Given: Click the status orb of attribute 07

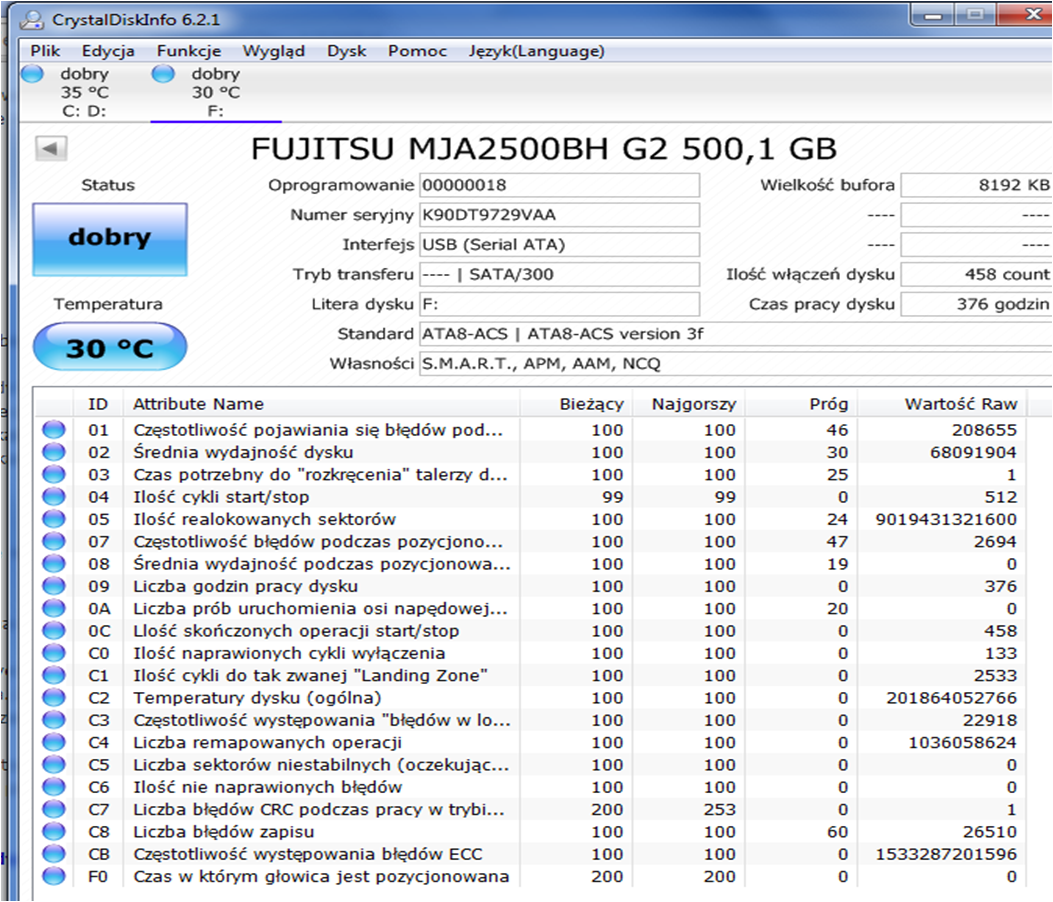Looking at the screenshot, I should point(54,541).
